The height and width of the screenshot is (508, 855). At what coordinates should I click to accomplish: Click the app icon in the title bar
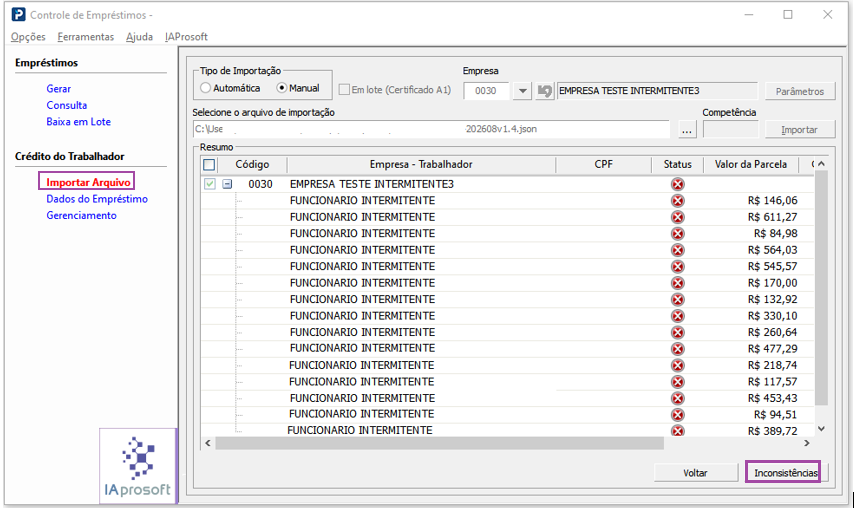(19, 14)
